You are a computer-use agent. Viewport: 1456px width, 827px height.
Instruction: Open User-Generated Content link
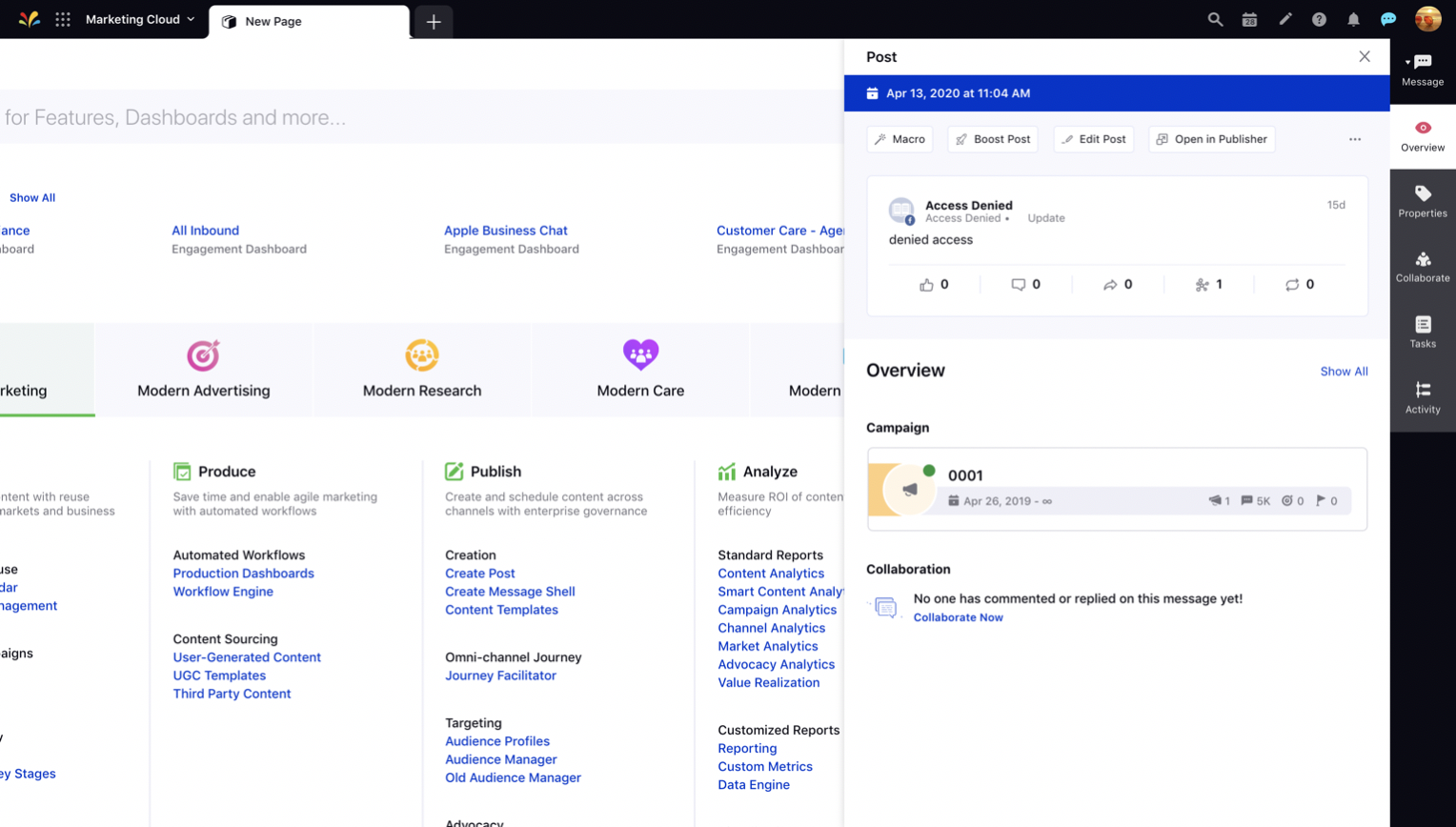point(247,657)
